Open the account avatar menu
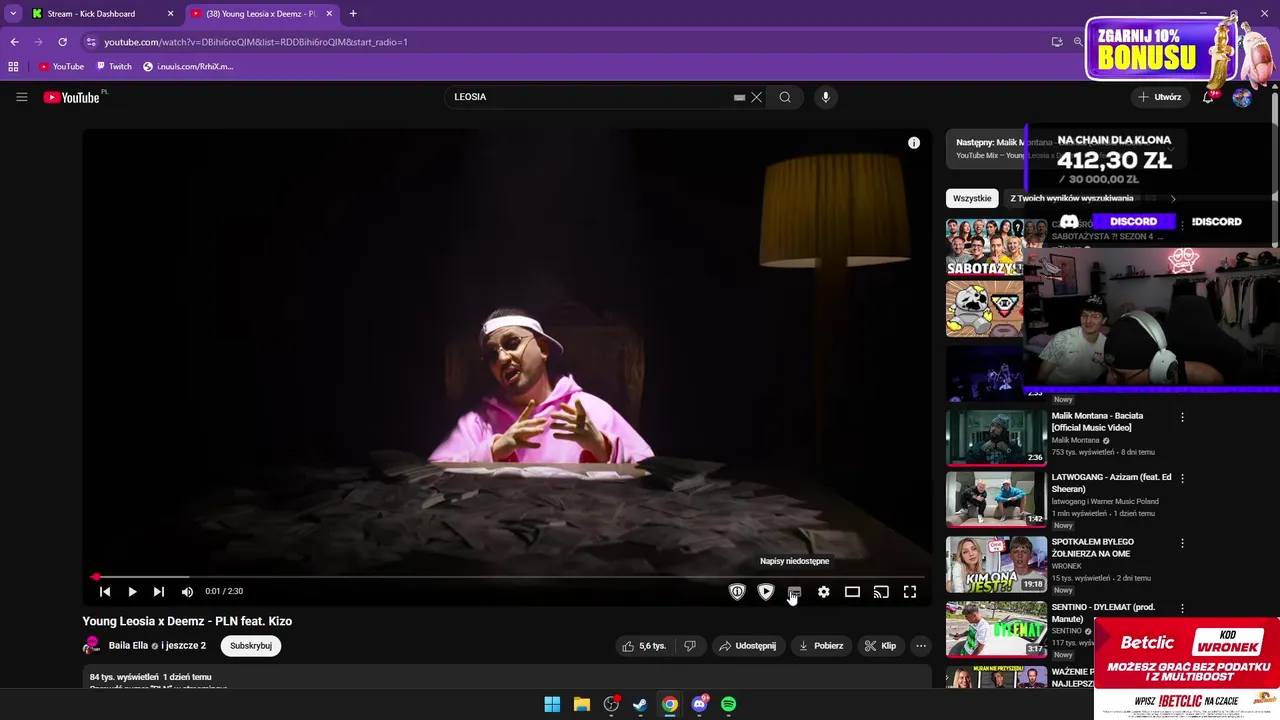 pos(1242,97)
